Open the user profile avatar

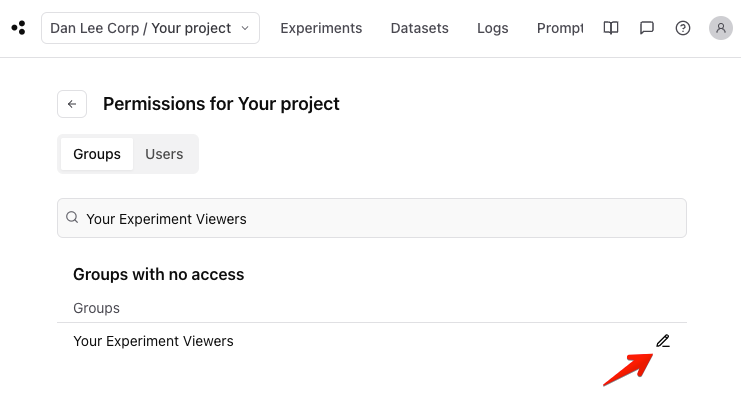pyautogui.click(x=721, y=28)
